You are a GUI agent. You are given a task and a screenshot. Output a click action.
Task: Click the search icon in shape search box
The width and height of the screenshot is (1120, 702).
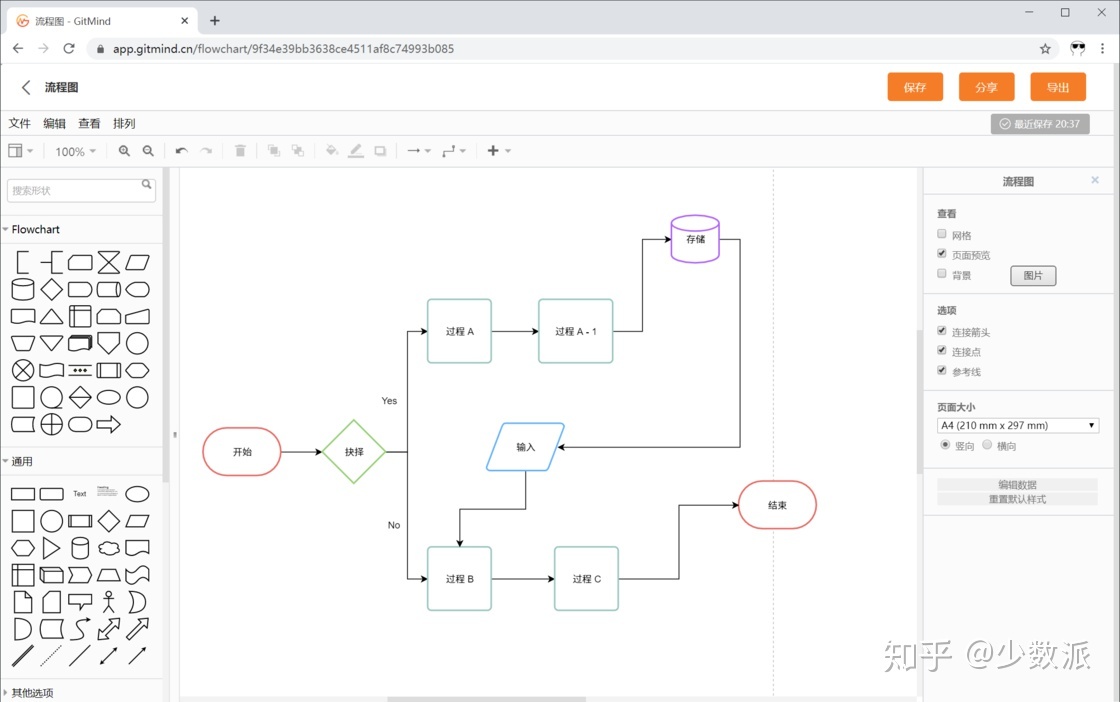147,185
